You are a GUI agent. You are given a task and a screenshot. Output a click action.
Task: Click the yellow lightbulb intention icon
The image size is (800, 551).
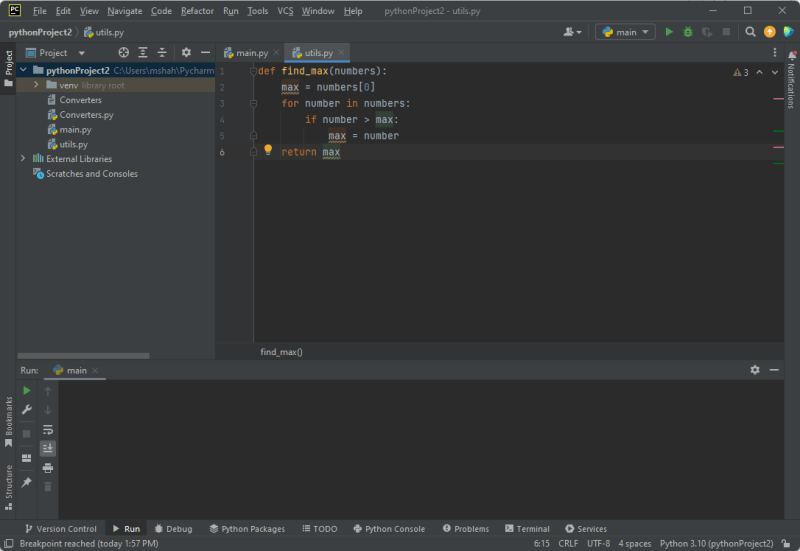coord(268,149)
